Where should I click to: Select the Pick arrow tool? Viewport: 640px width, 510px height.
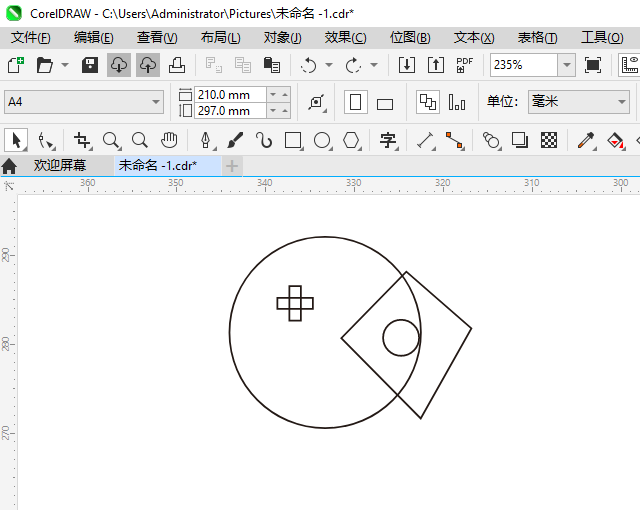[16, 140]
